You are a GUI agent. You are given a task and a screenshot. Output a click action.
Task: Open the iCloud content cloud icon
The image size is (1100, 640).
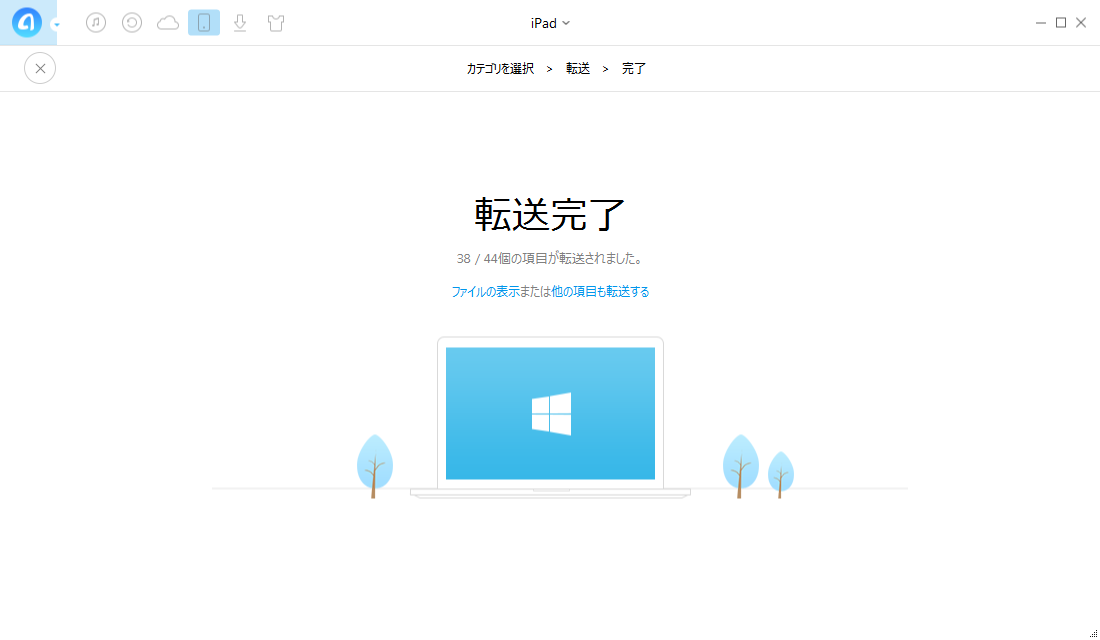(168, 23)
